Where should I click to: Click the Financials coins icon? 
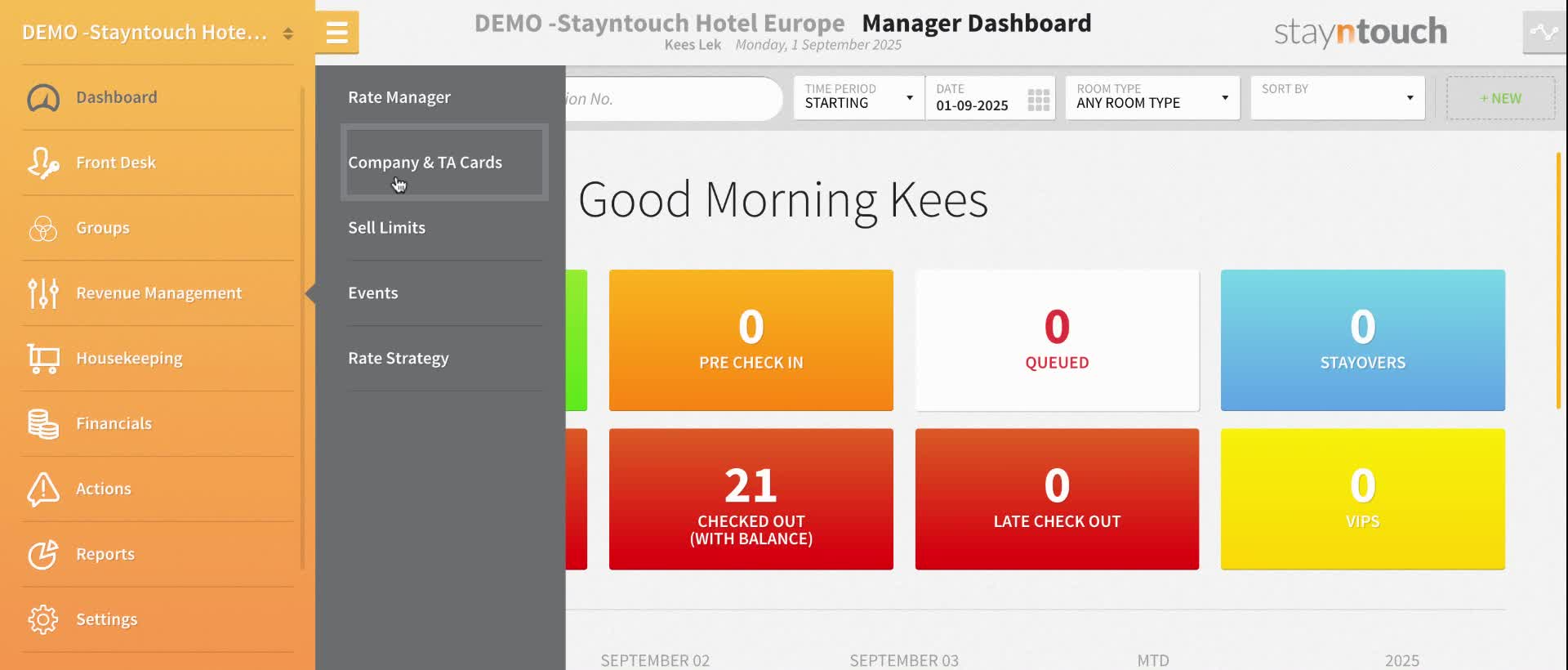click(43, 423)
